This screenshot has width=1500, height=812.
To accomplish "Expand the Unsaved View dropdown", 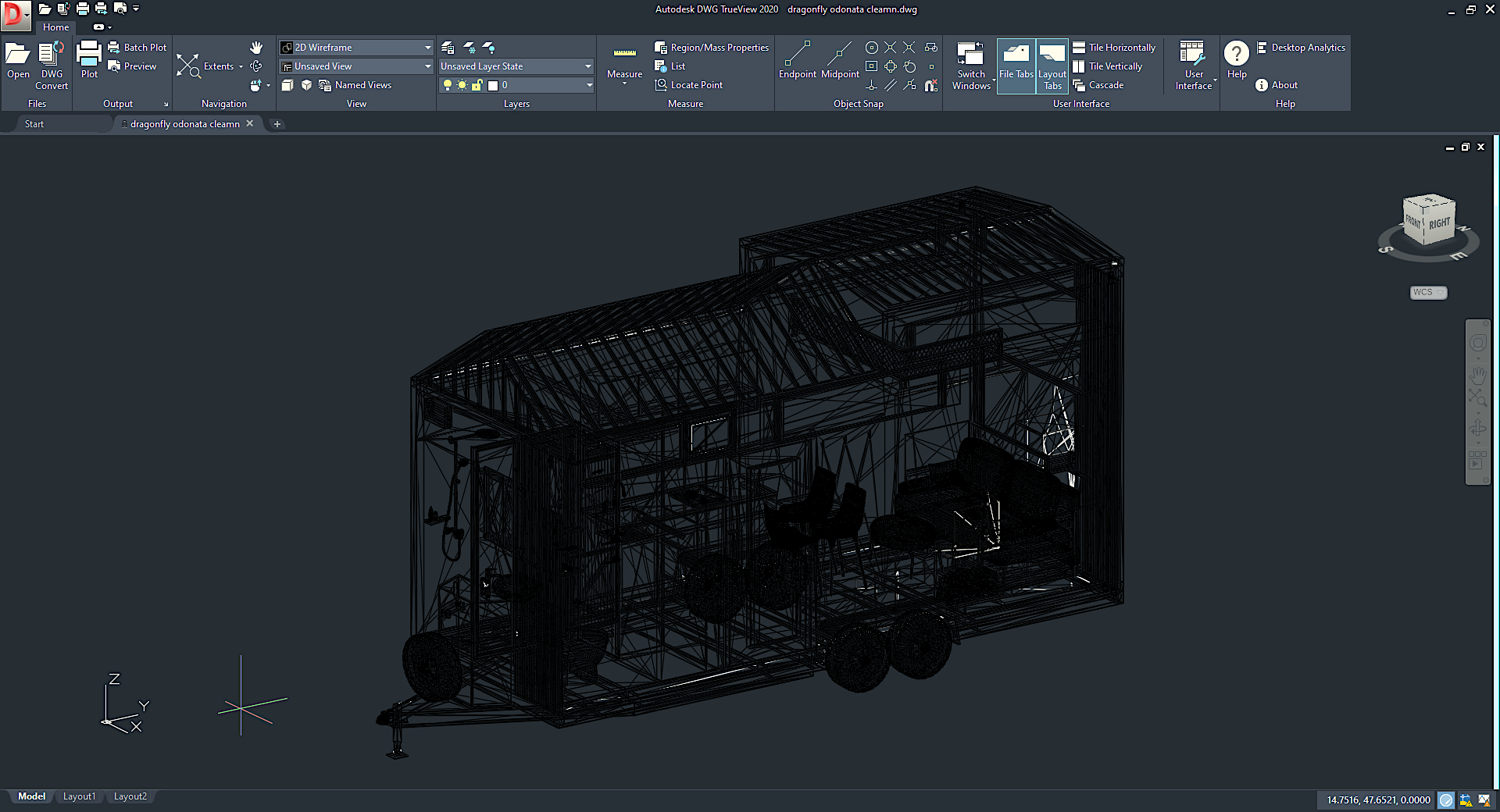I will coord(427,66).
